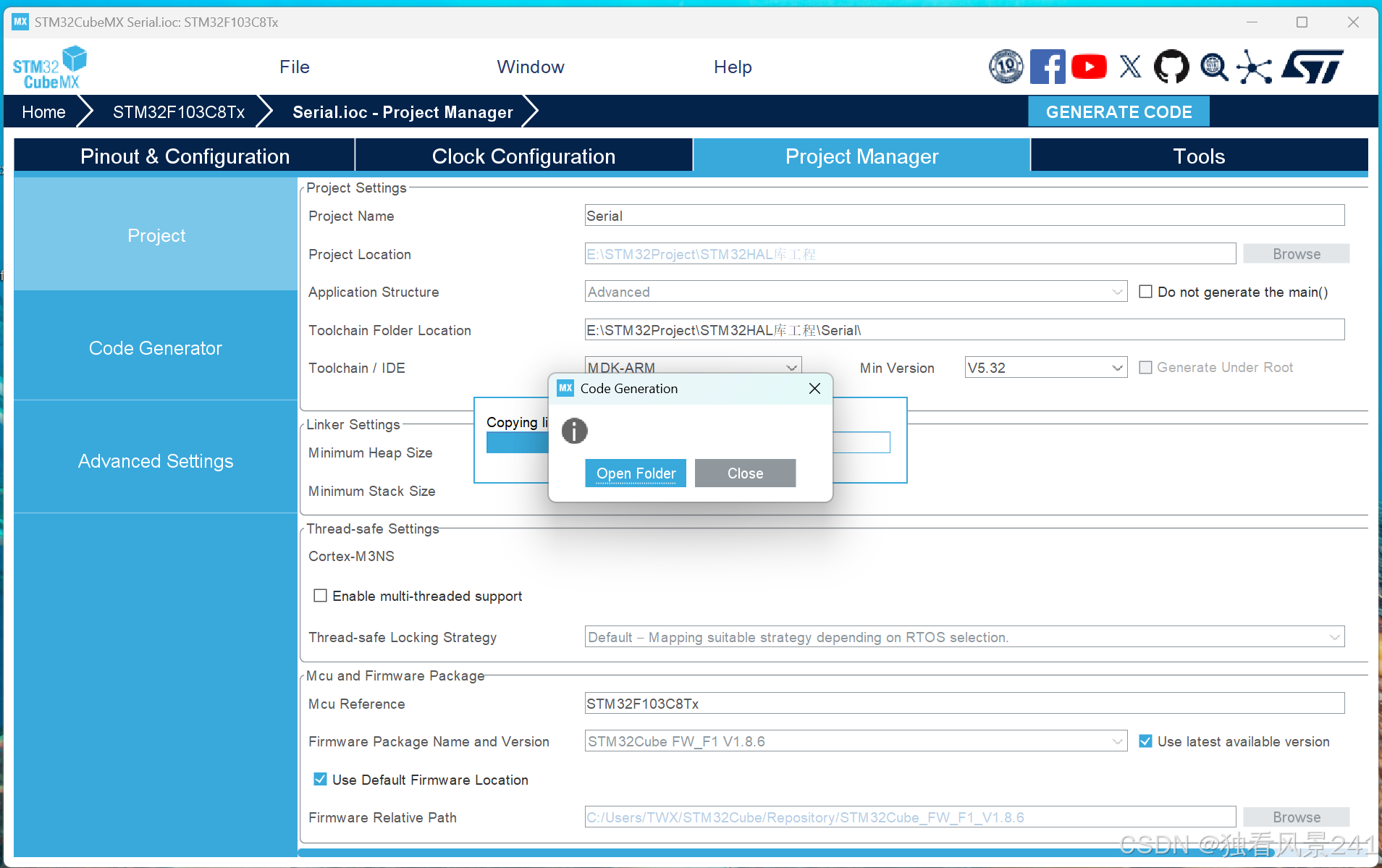Open the Code Generator side tab

click(156, 347)
